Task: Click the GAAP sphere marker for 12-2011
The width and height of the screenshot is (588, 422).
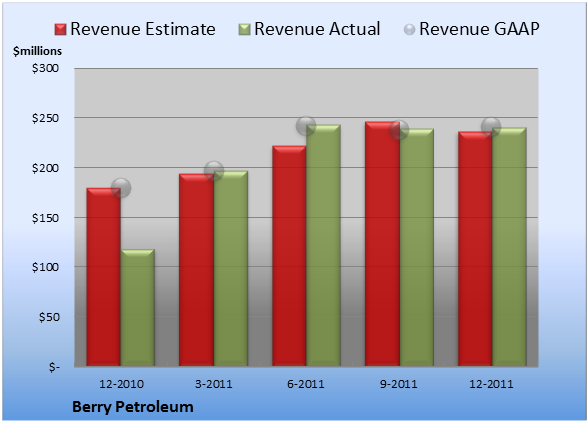Action: point(491,127)
